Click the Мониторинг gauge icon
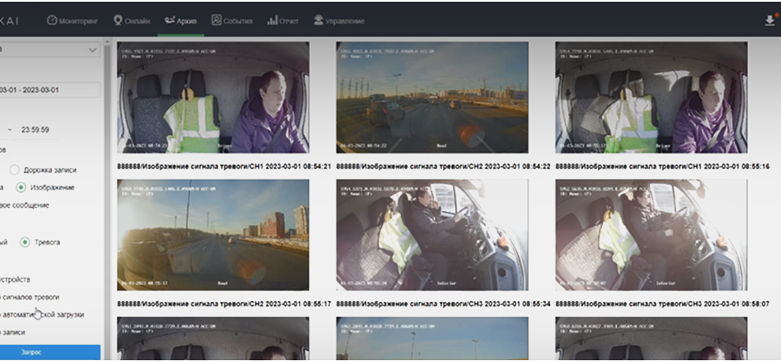The height and width of the screenshot is (362, 781). click(52, 20)
